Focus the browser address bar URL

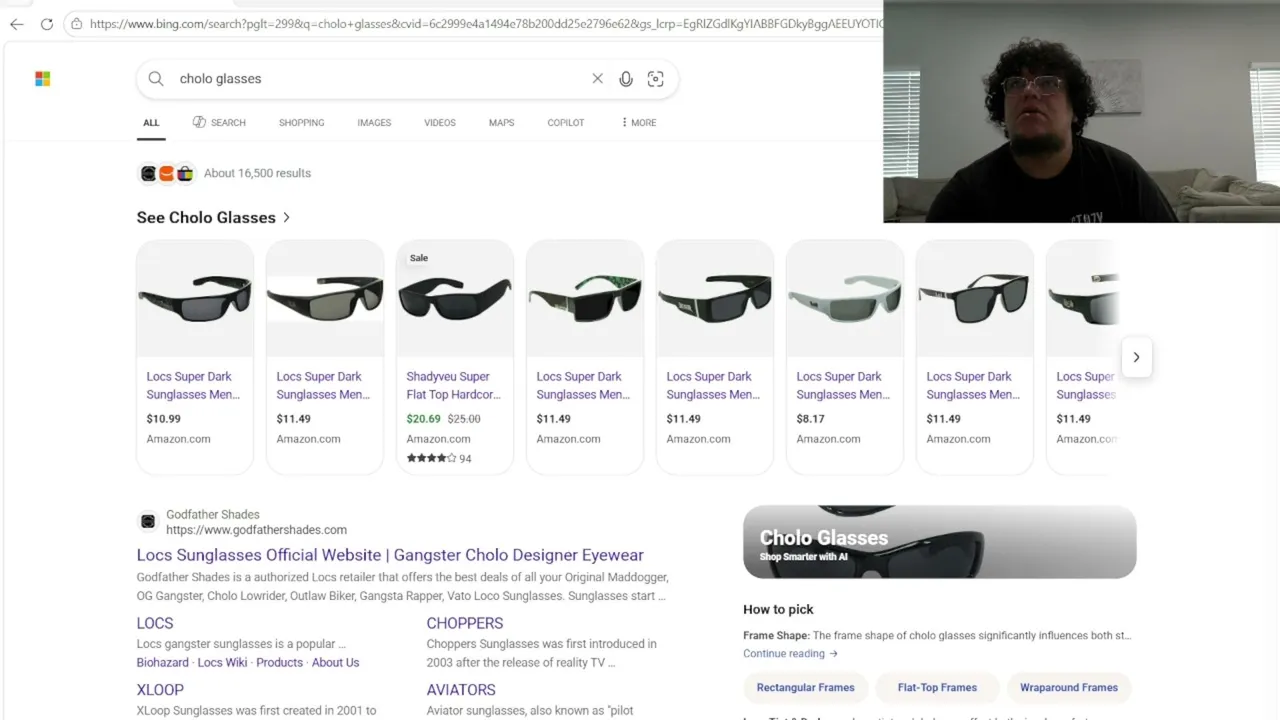point(486,24)
